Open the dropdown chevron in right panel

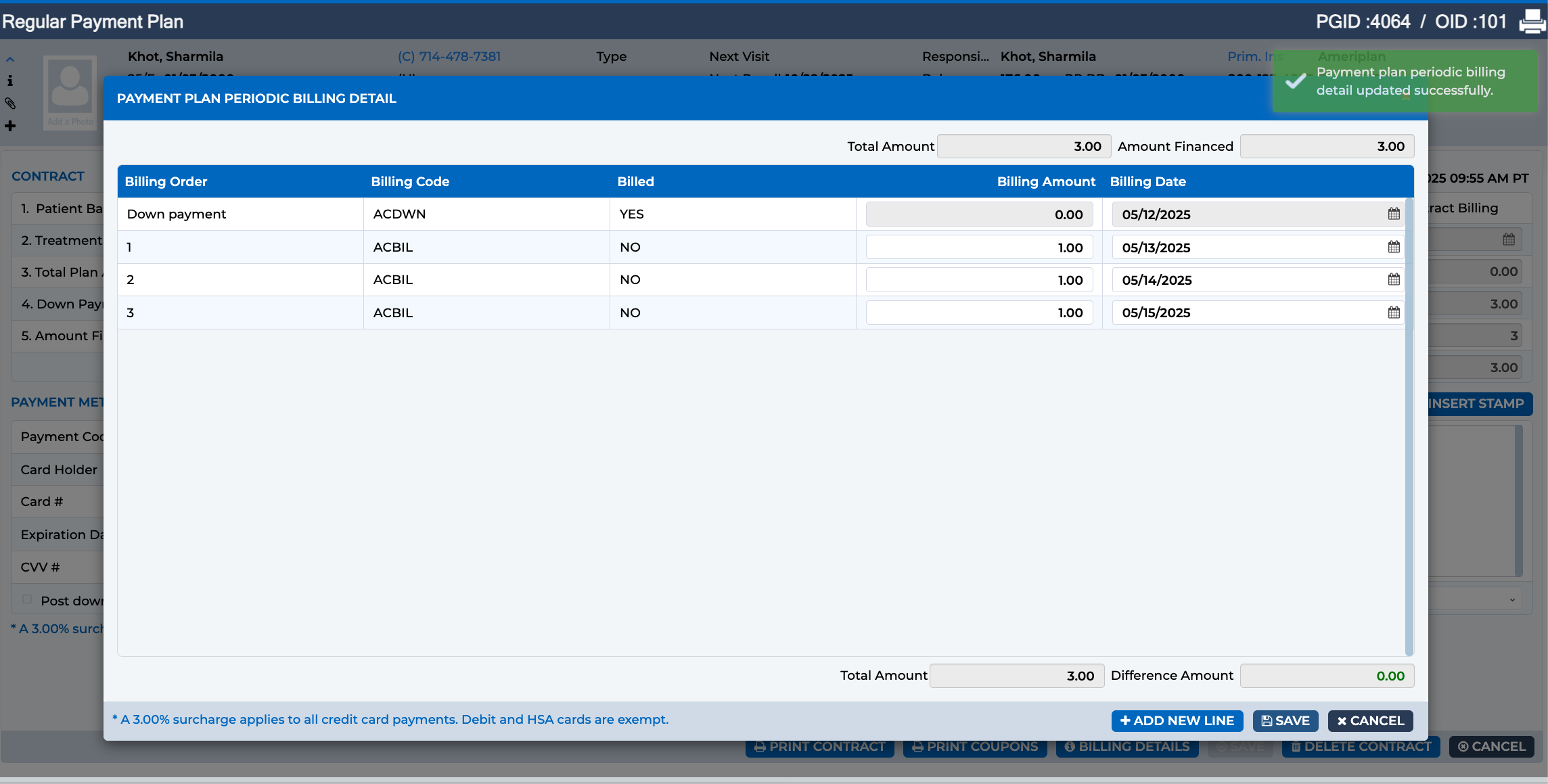pyautogui.click(x=1512, y=600)
